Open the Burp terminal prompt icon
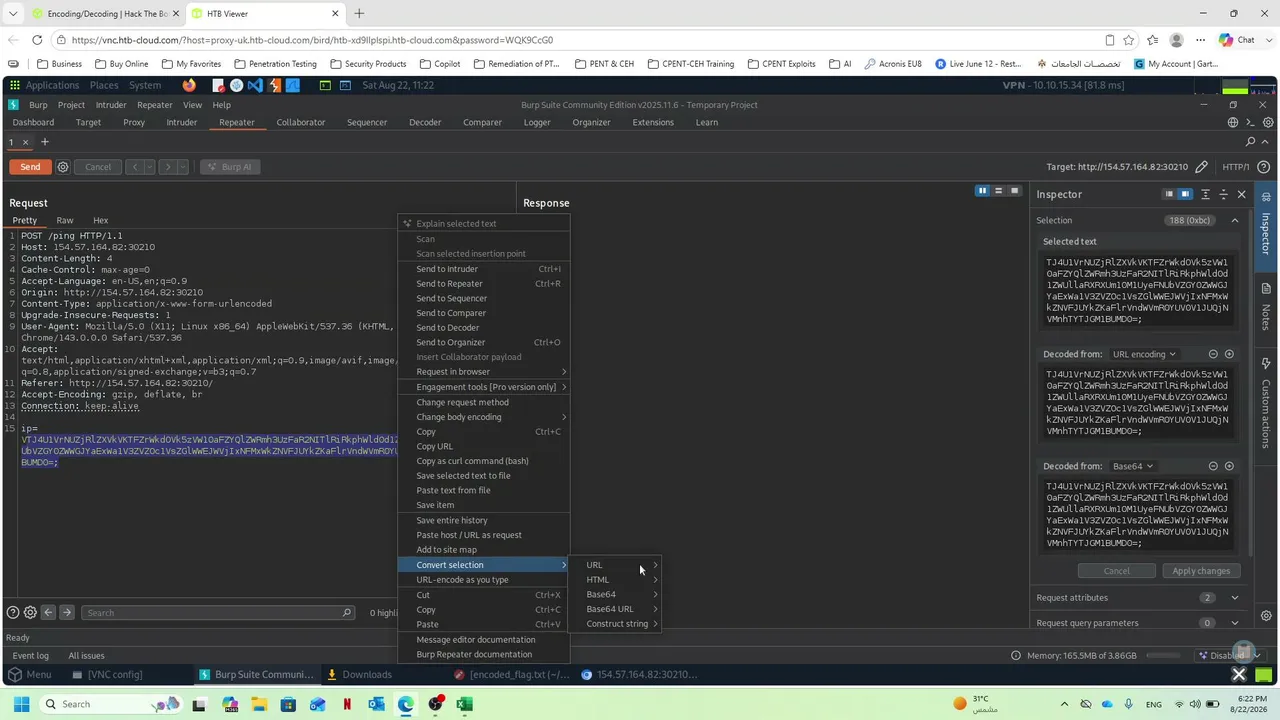This screenshot has height=720, width=1280. point(1248,122)
